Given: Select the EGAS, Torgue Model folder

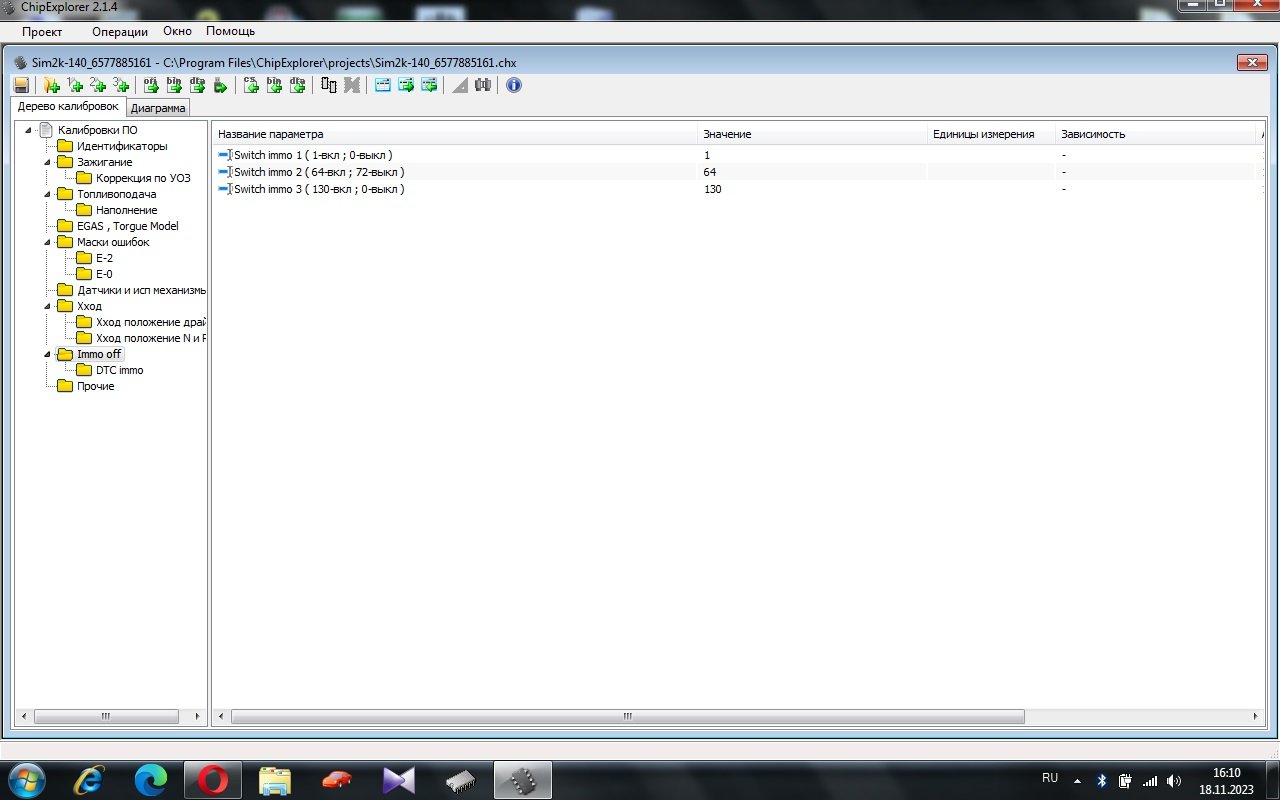Looking at the screenshot, I should 127,226.
